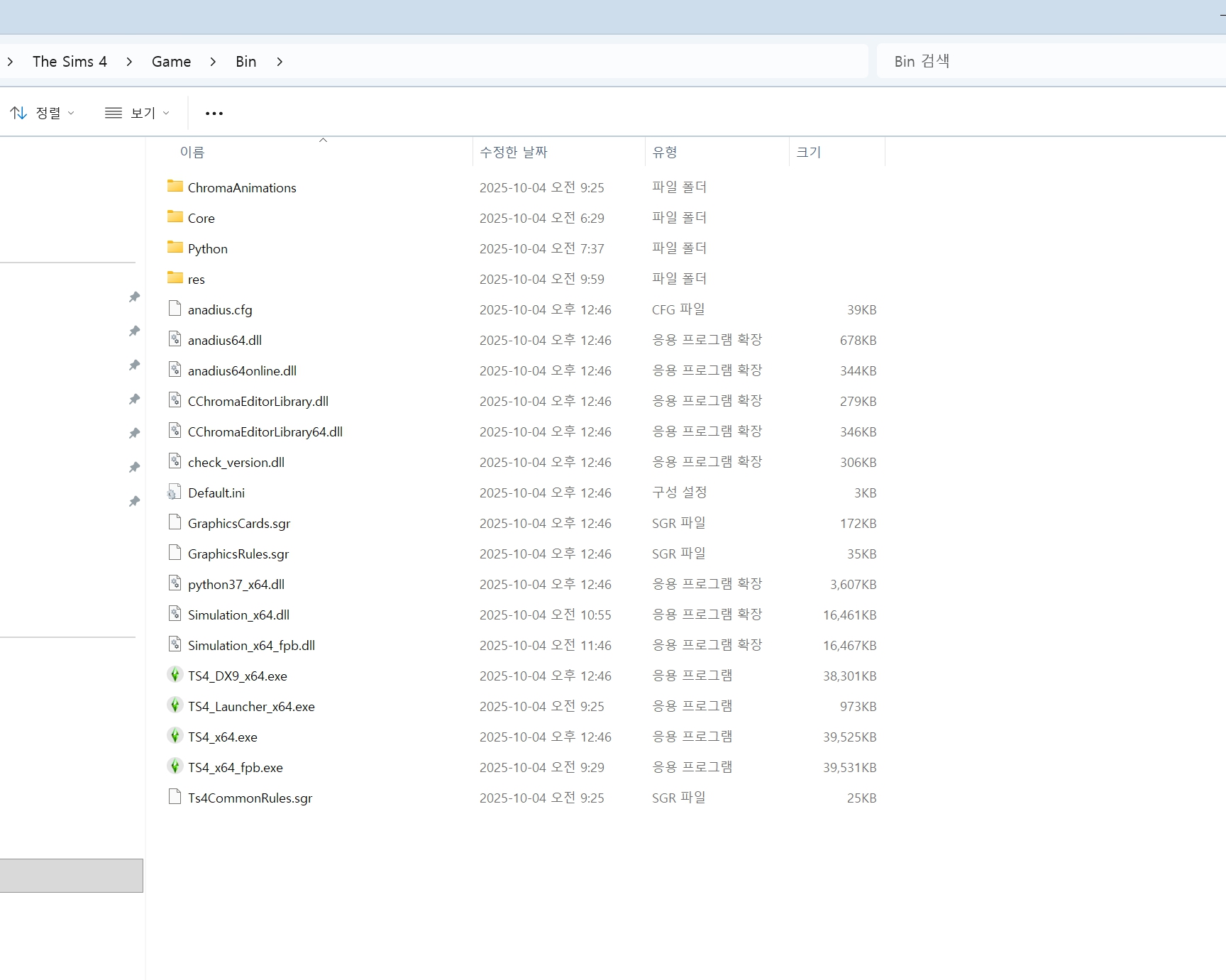This screenshot has height=980, width=1226.
Task: Click the 구성 설정 type cell
Action: pyautogui.click(x=680, y=492)
